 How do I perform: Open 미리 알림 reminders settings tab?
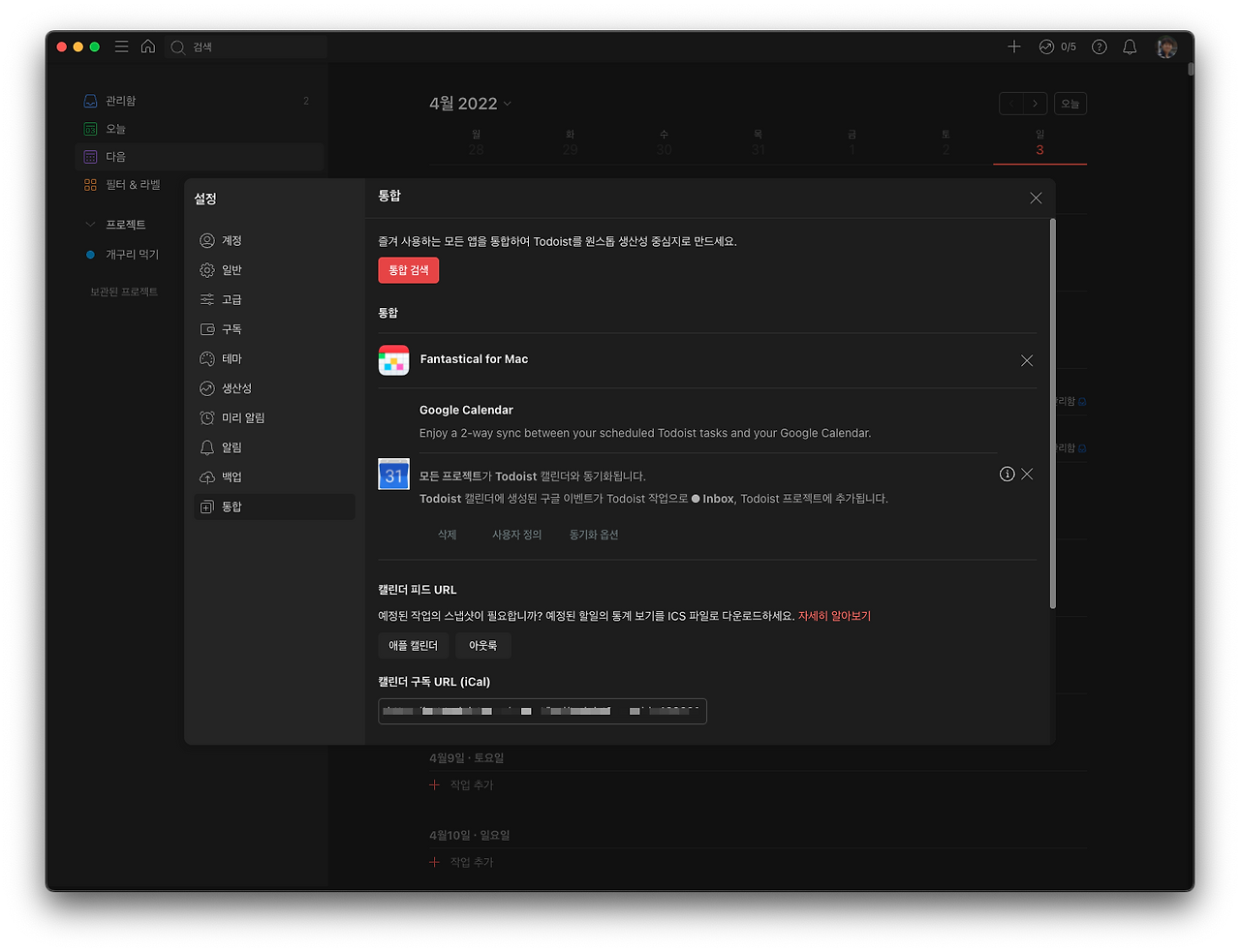tap(274, 418)
